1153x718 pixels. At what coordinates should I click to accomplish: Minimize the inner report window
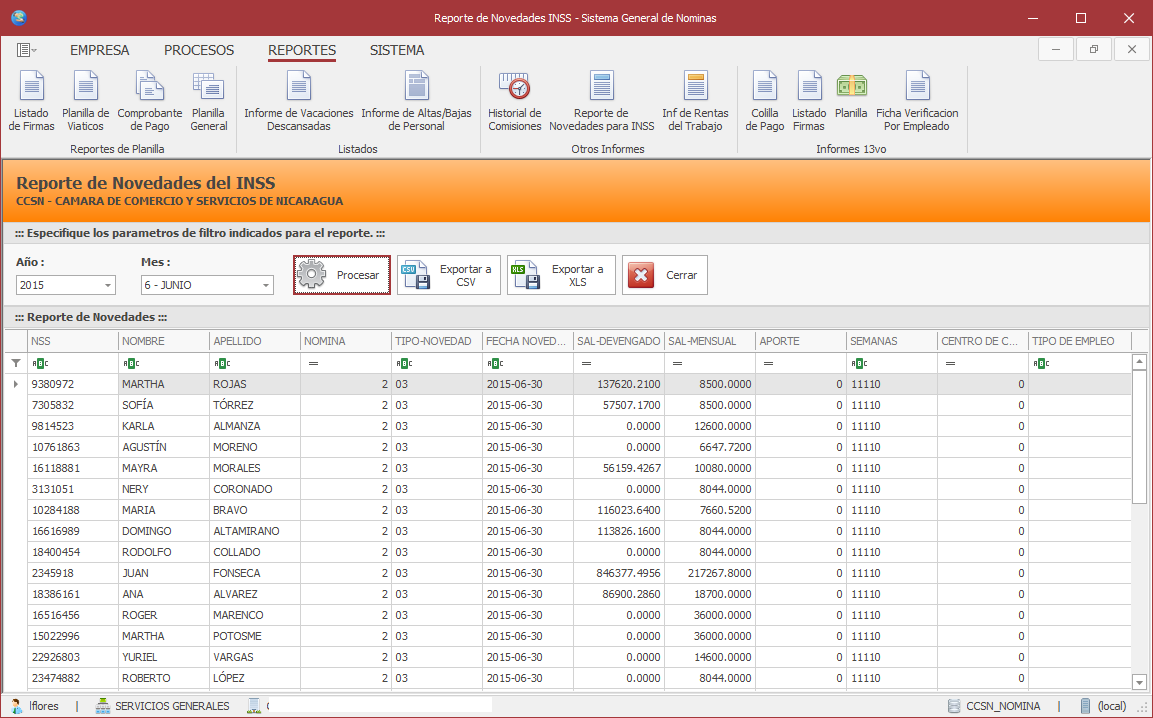pyautogui.click(x=1056, y=49)
